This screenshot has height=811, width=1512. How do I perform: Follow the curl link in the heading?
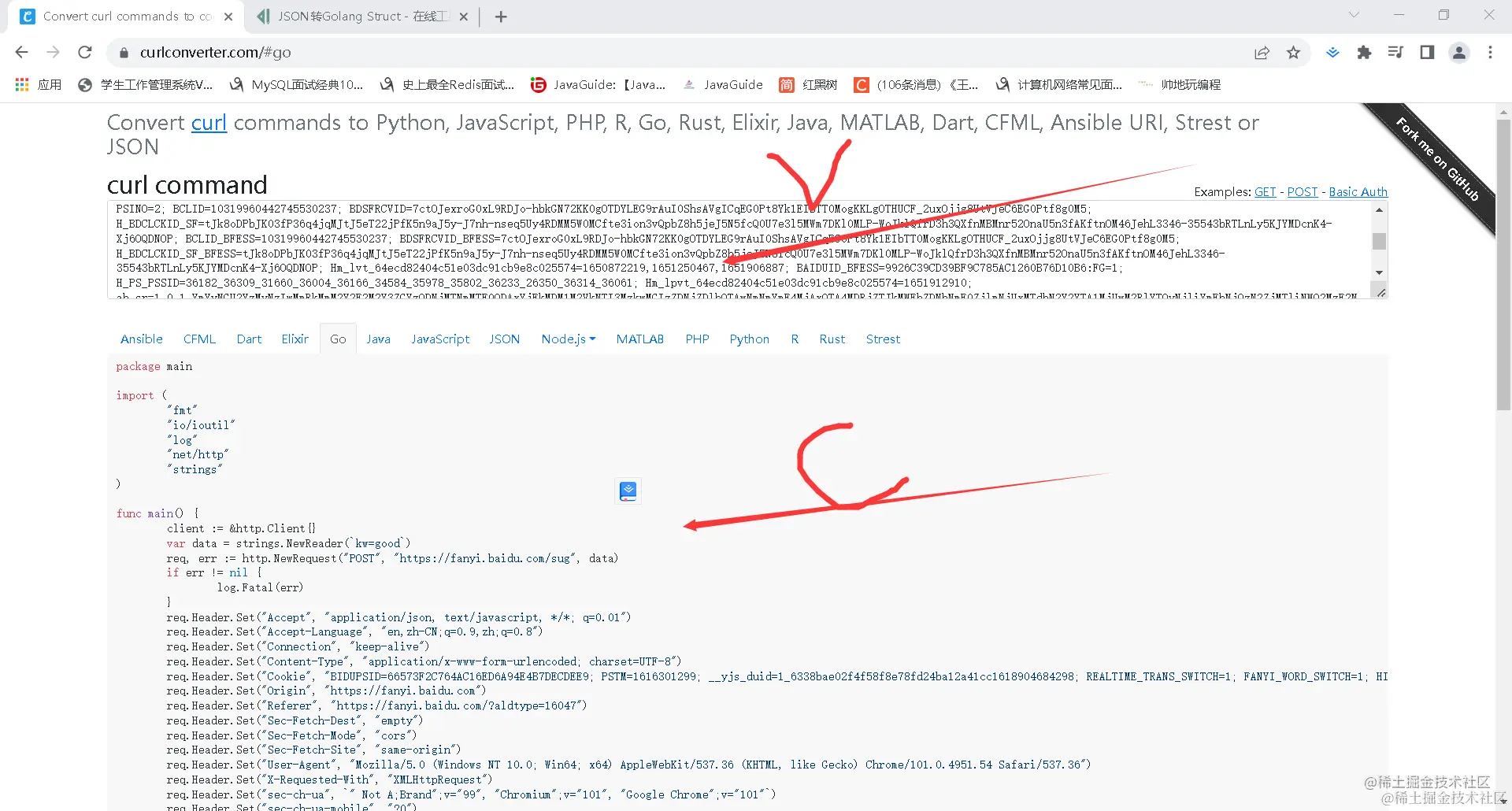pyautogui.click(x=209, y=123)
